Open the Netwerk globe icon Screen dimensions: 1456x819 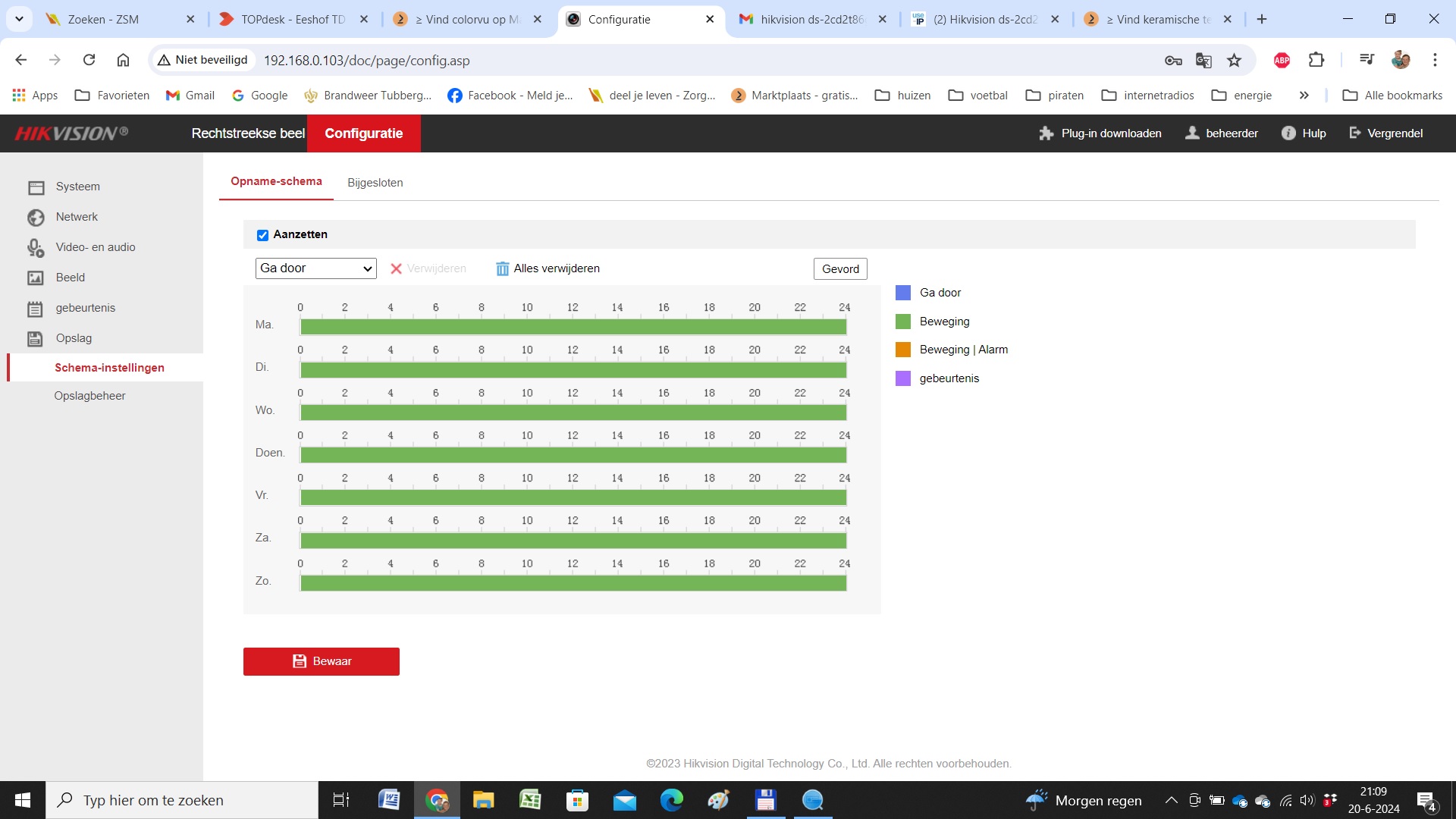tap(36, 218)
